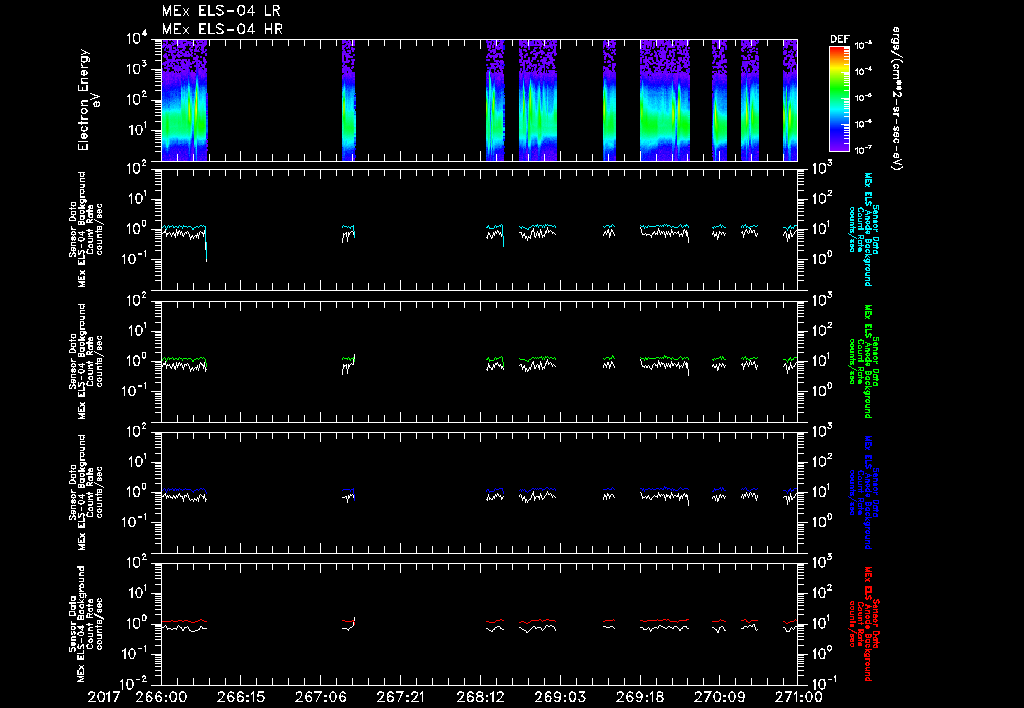Select the "Electron Energy eV" axis label
Viewport: 1024px width, 708px height.
[x=88, y=100]
